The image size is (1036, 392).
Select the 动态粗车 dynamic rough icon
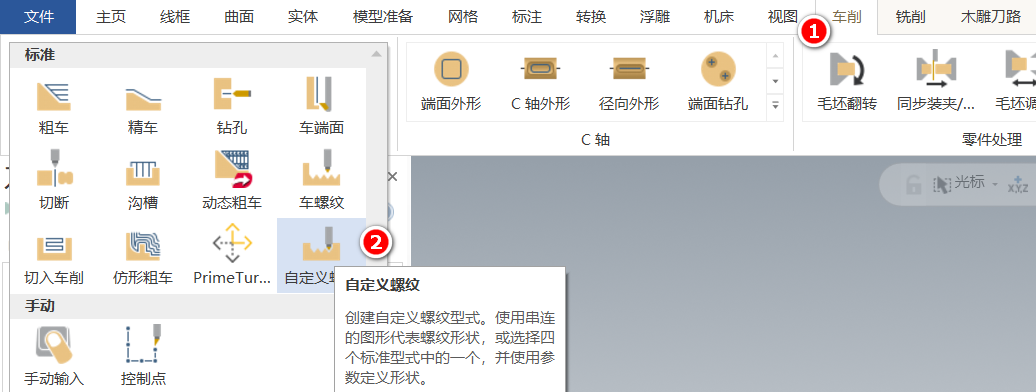232,180
